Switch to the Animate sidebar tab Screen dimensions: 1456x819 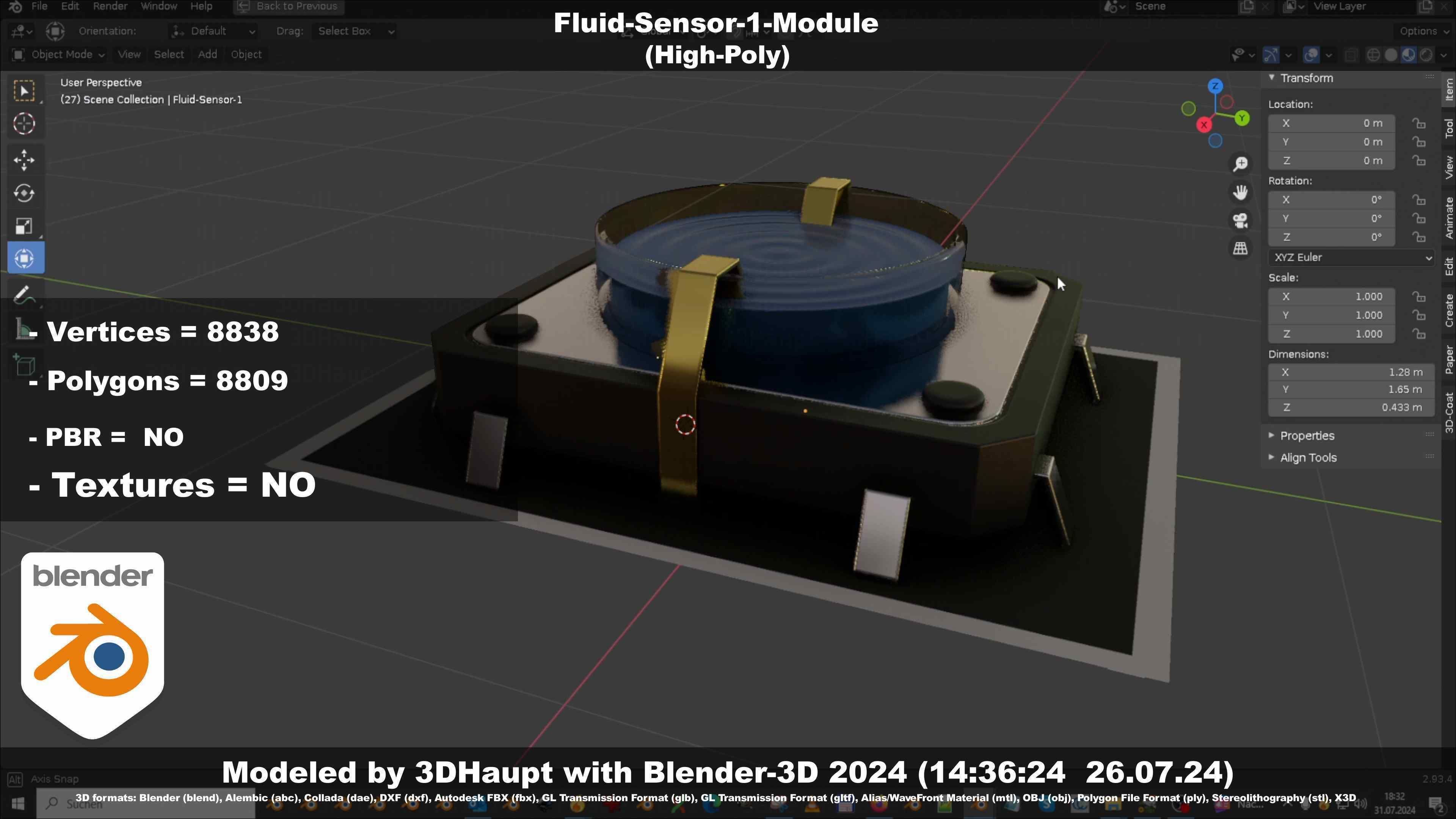[1449, 218]
